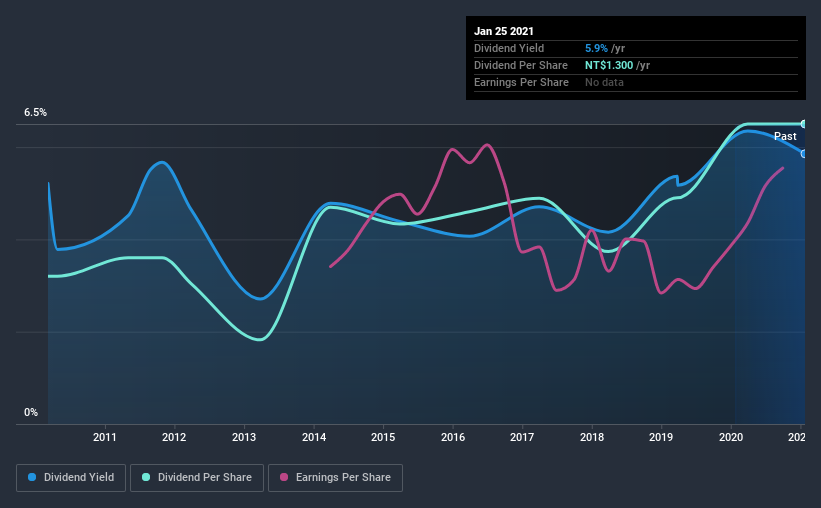This screenshot has width=821, height=508.
Task: Toggle the Earnings Per Share legend button
Action: 335,478
